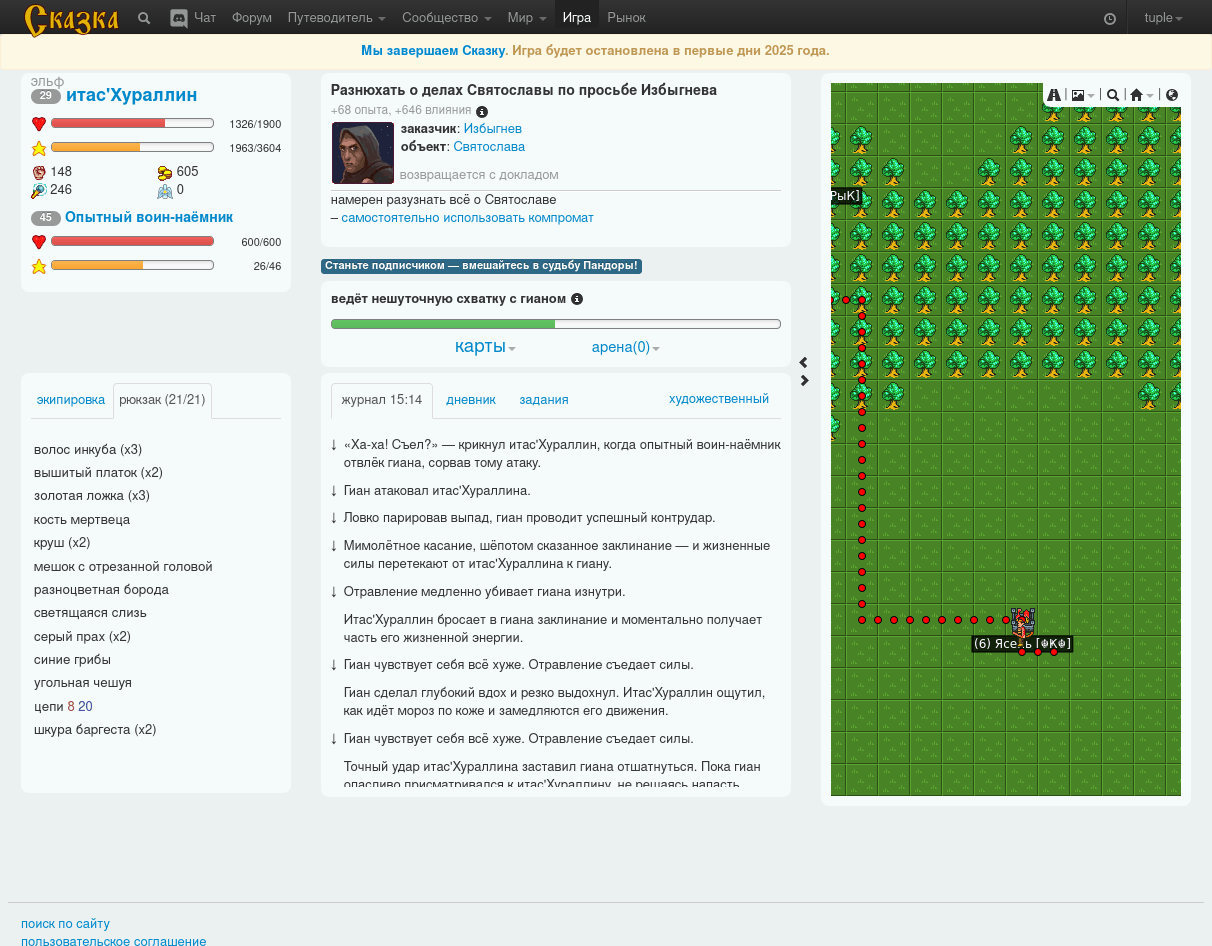The image size is (1212, 946).
Task: Open the map image layers dropdown
Action: pos(1083,95)
